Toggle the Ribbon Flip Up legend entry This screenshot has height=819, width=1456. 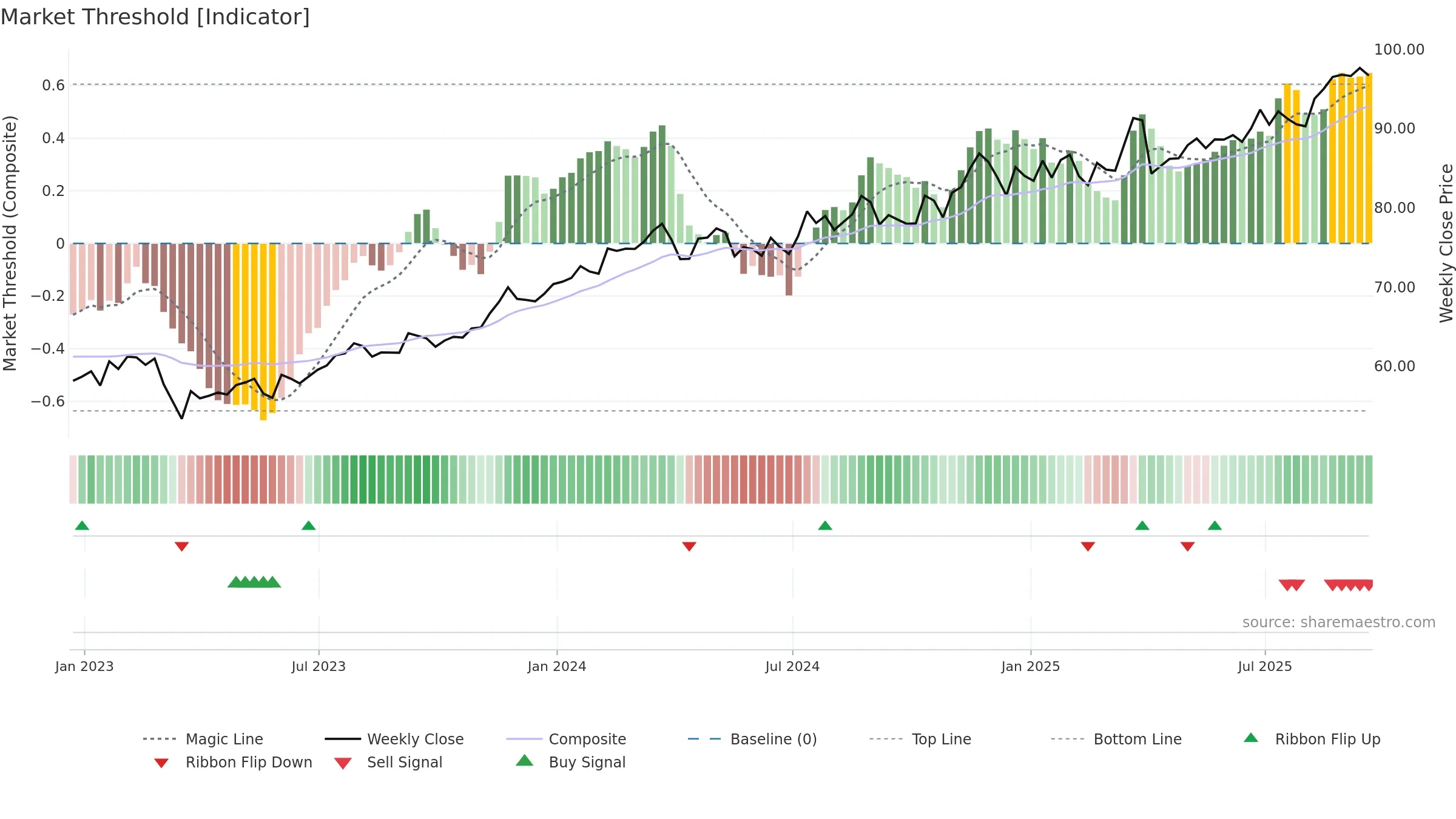[x=1312, y=739]
